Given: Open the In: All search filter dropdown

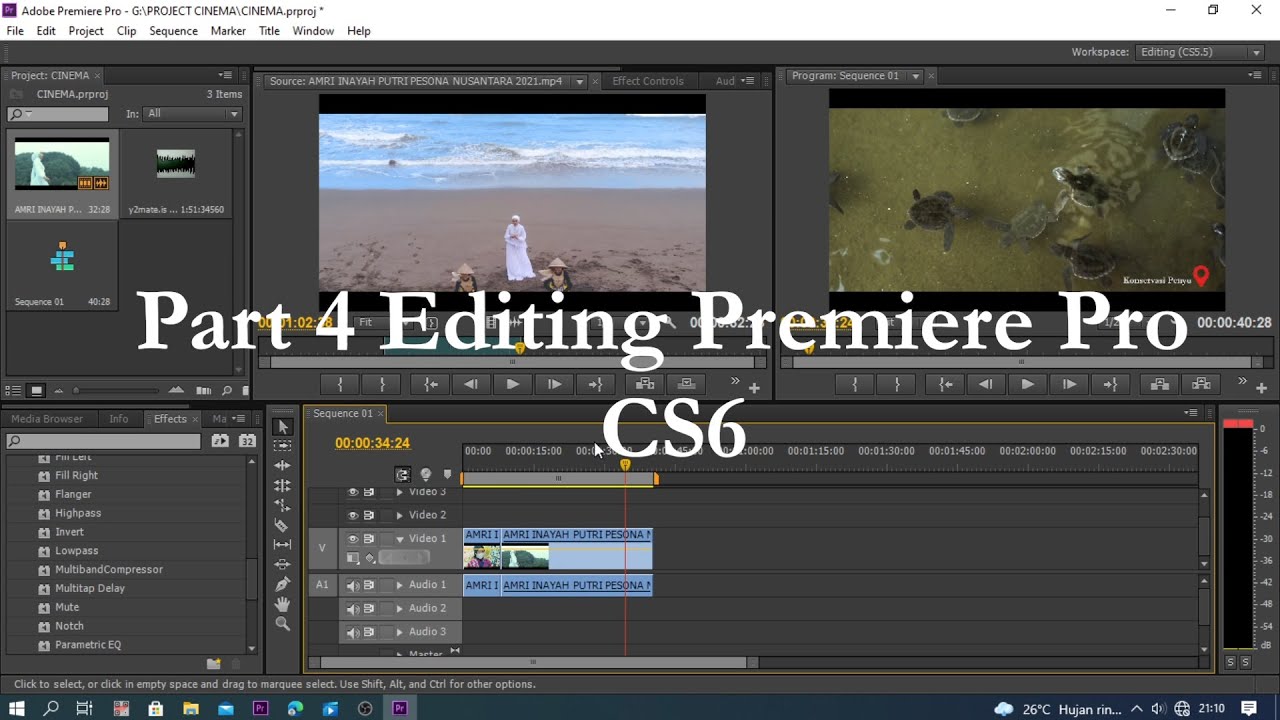Looking at the screenshot, I should (193, 114).
